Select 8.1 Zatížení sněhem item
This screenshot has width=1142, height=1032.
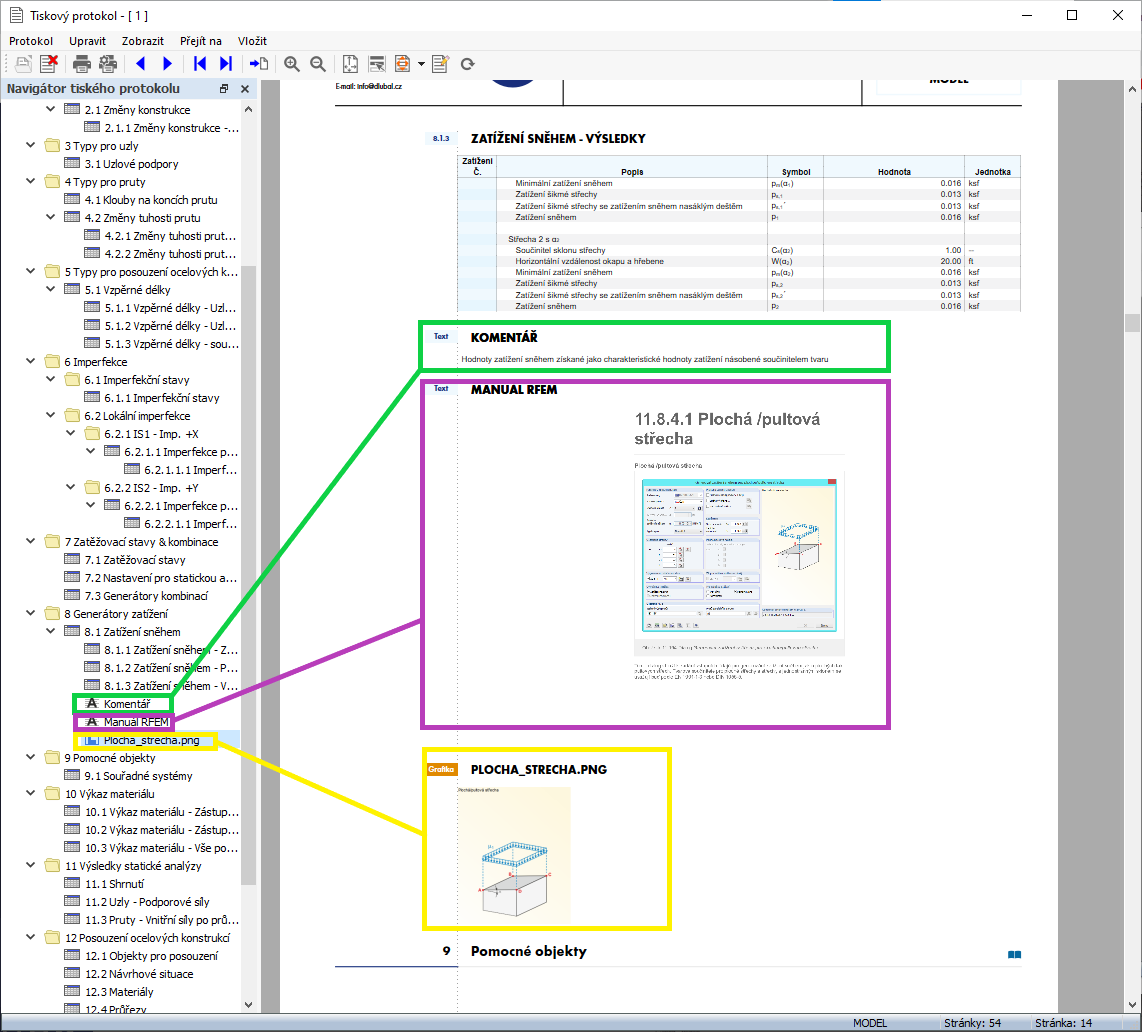(133, 632)
